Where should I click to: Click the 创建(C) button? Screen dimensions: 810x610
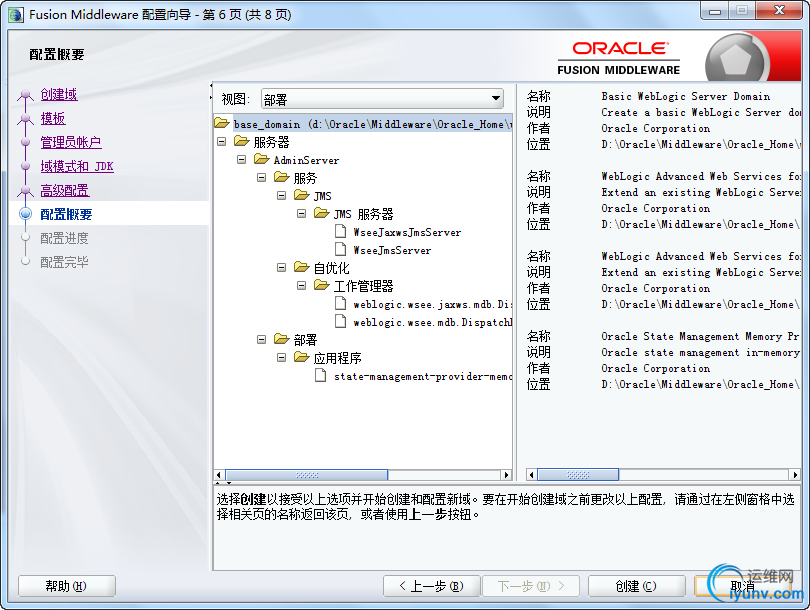[x=636, y=586]
